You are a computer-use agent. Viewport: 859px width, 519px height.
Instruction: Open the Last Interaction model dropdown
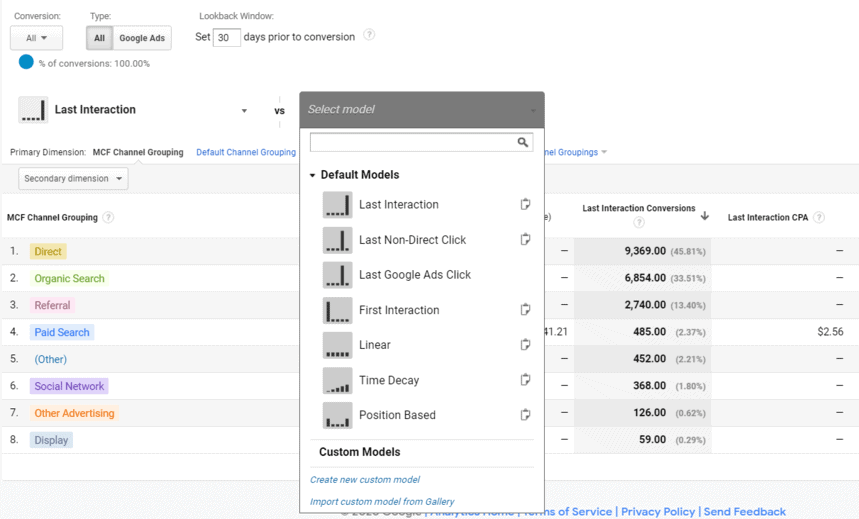[x=244, y=111]
